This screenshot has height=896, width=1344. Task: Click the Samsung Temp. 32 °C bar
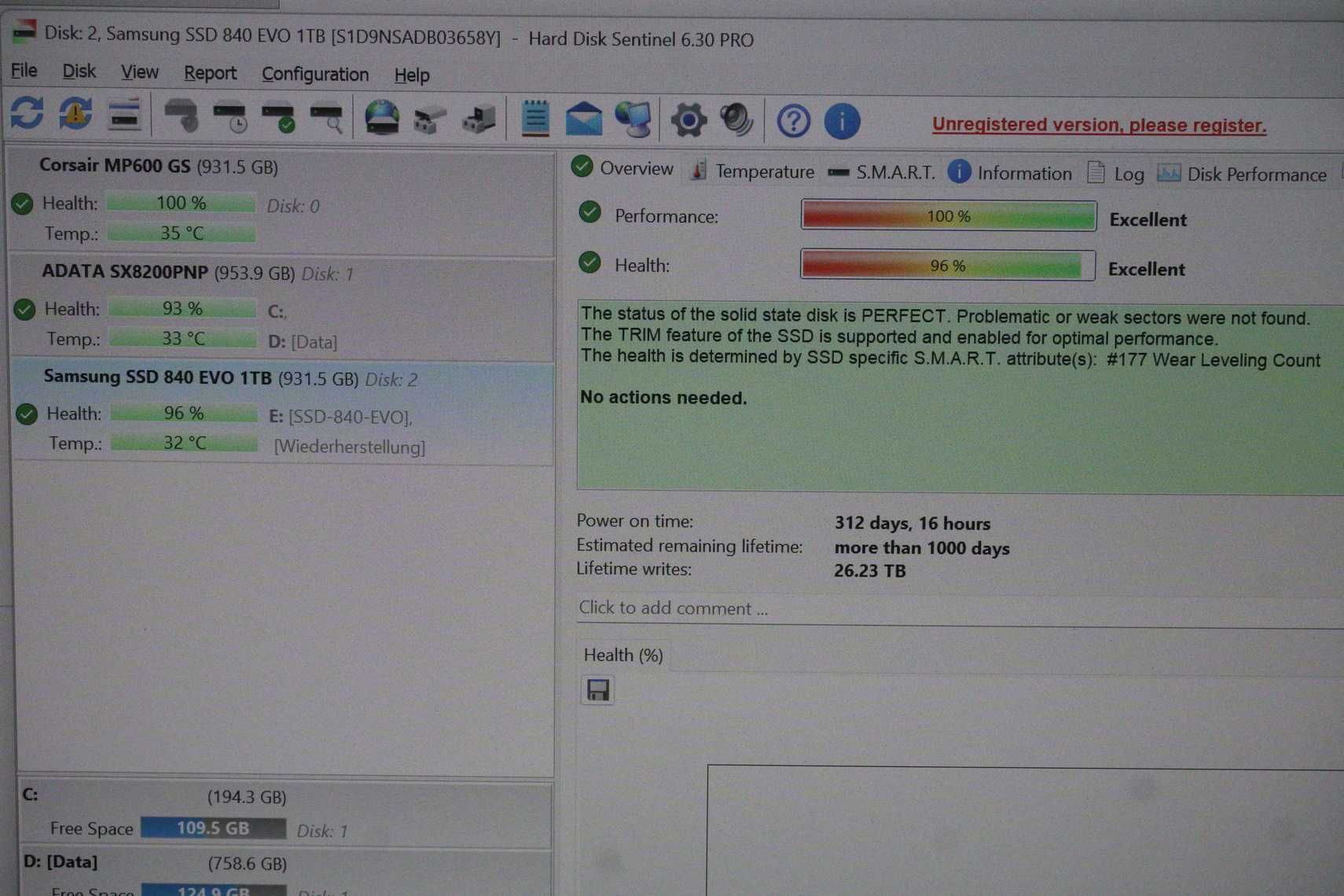click(x=185, y=443)
